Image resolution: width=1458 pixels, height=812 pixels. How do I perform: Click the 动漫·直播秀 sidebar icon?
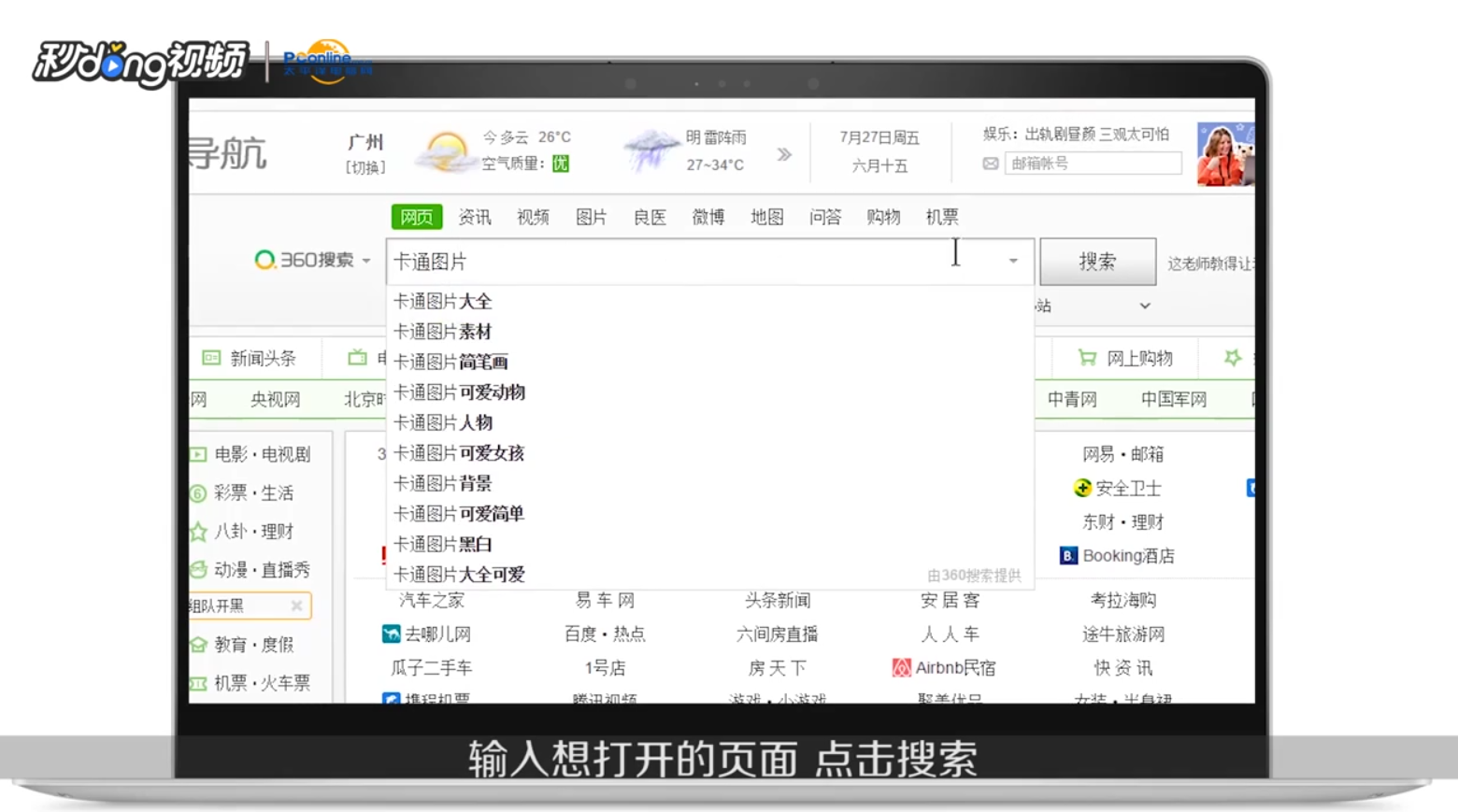pyautogui.click(x=197, y=569)
